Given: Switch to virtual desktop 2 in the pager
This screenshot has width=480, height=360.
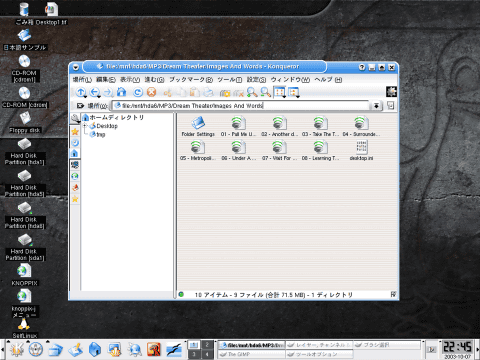Looking at the screenshot, I should pos(207,345).
